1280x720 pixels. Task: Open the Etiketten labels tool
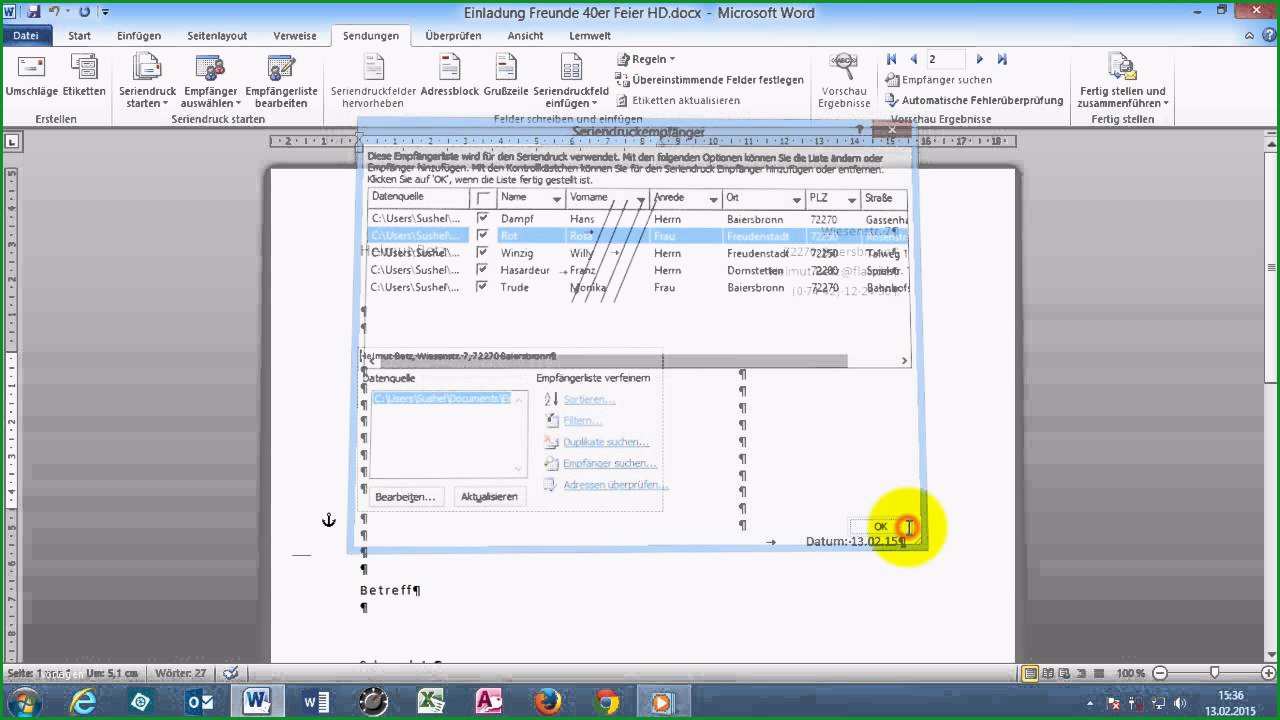[84, 77]
